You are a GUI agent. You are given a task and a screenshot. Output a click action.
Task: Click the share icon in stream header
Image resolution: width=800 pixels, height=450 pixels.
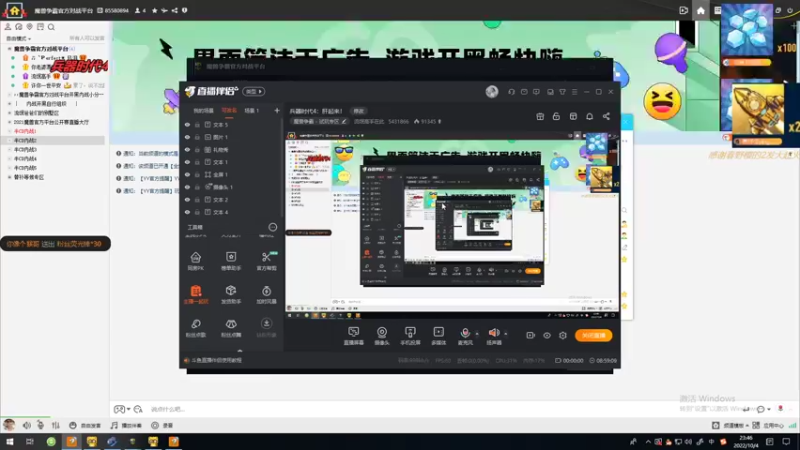[606, 117]
